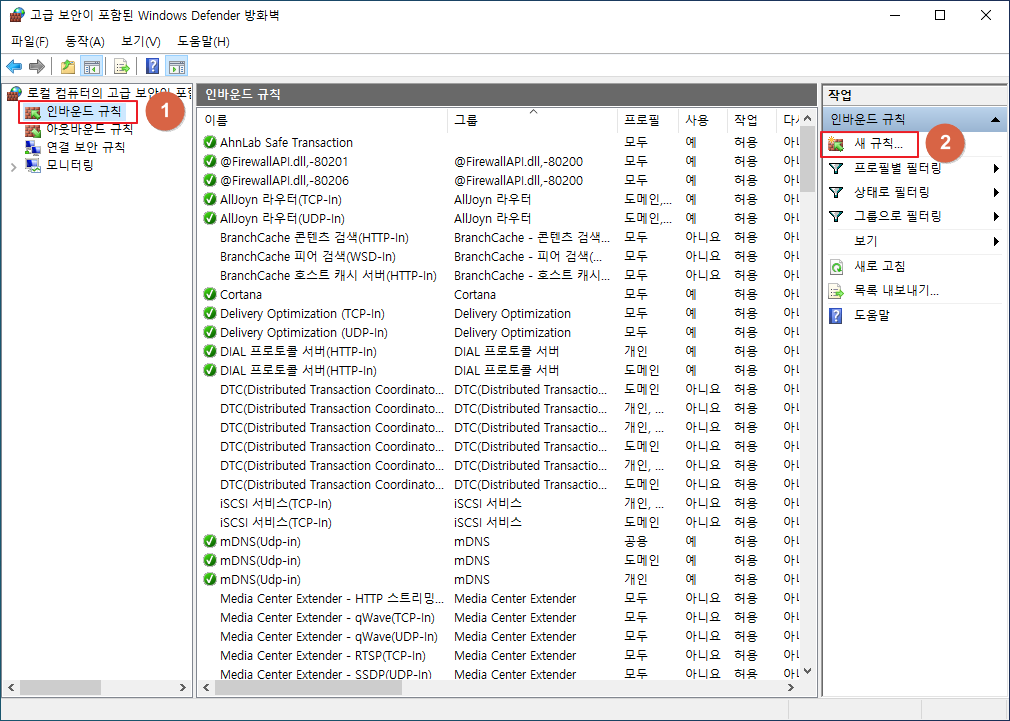Select Media Center Extender - HTTP 스트리밍 rule
The width and height of the screenshot is (1010, 721).
(x=332, y=599)
